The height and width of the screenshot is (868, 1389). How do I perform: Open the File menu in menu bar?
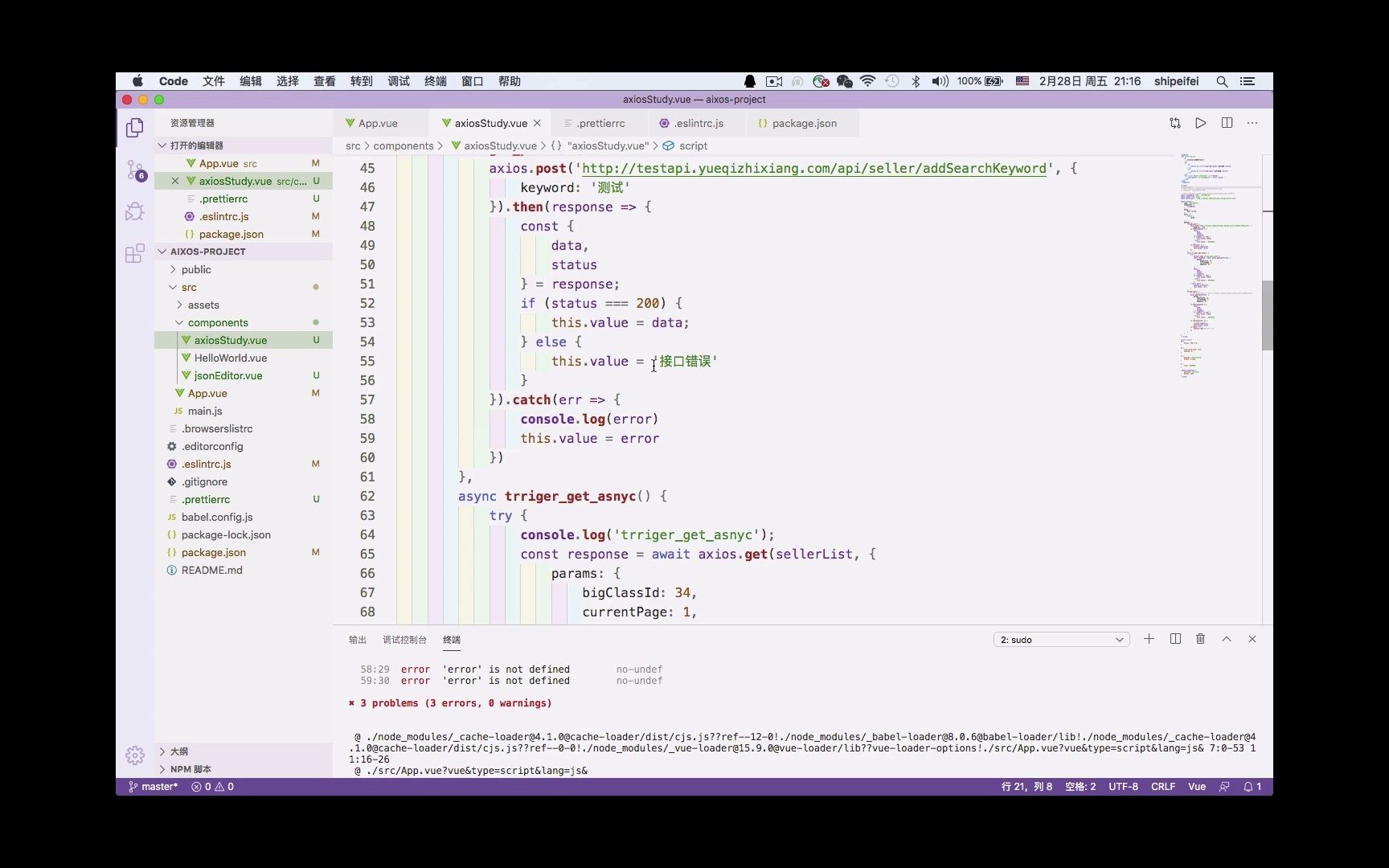213,81
